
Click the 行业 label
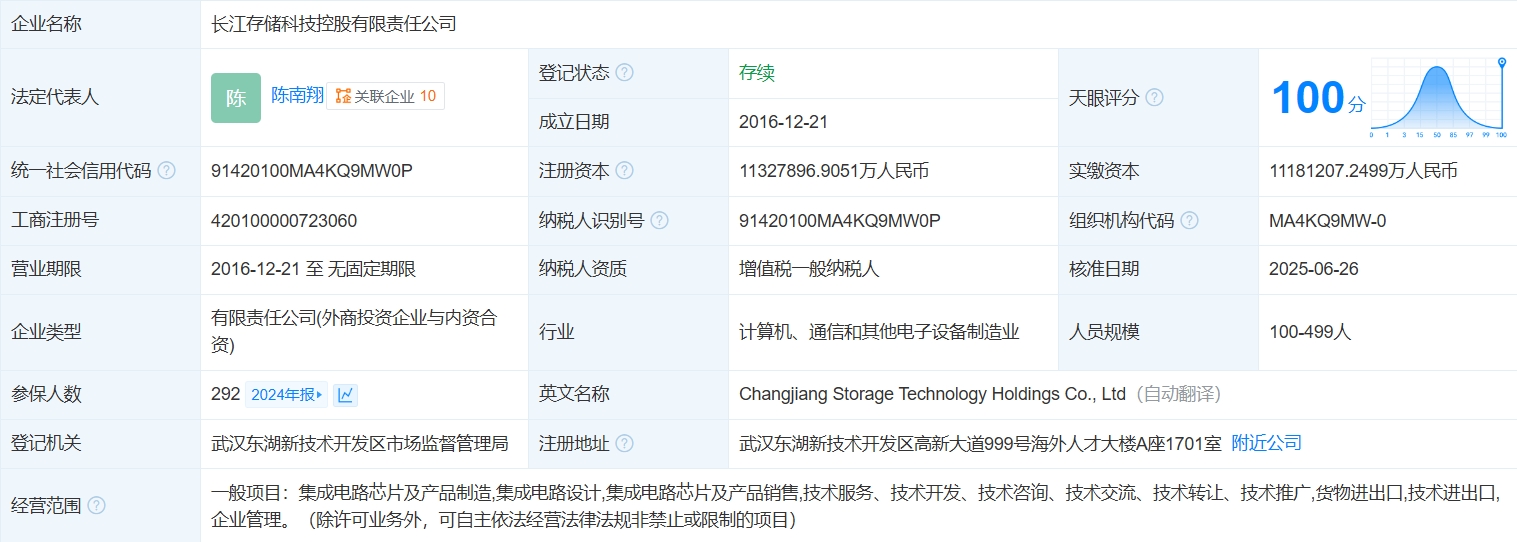[557, 332]
